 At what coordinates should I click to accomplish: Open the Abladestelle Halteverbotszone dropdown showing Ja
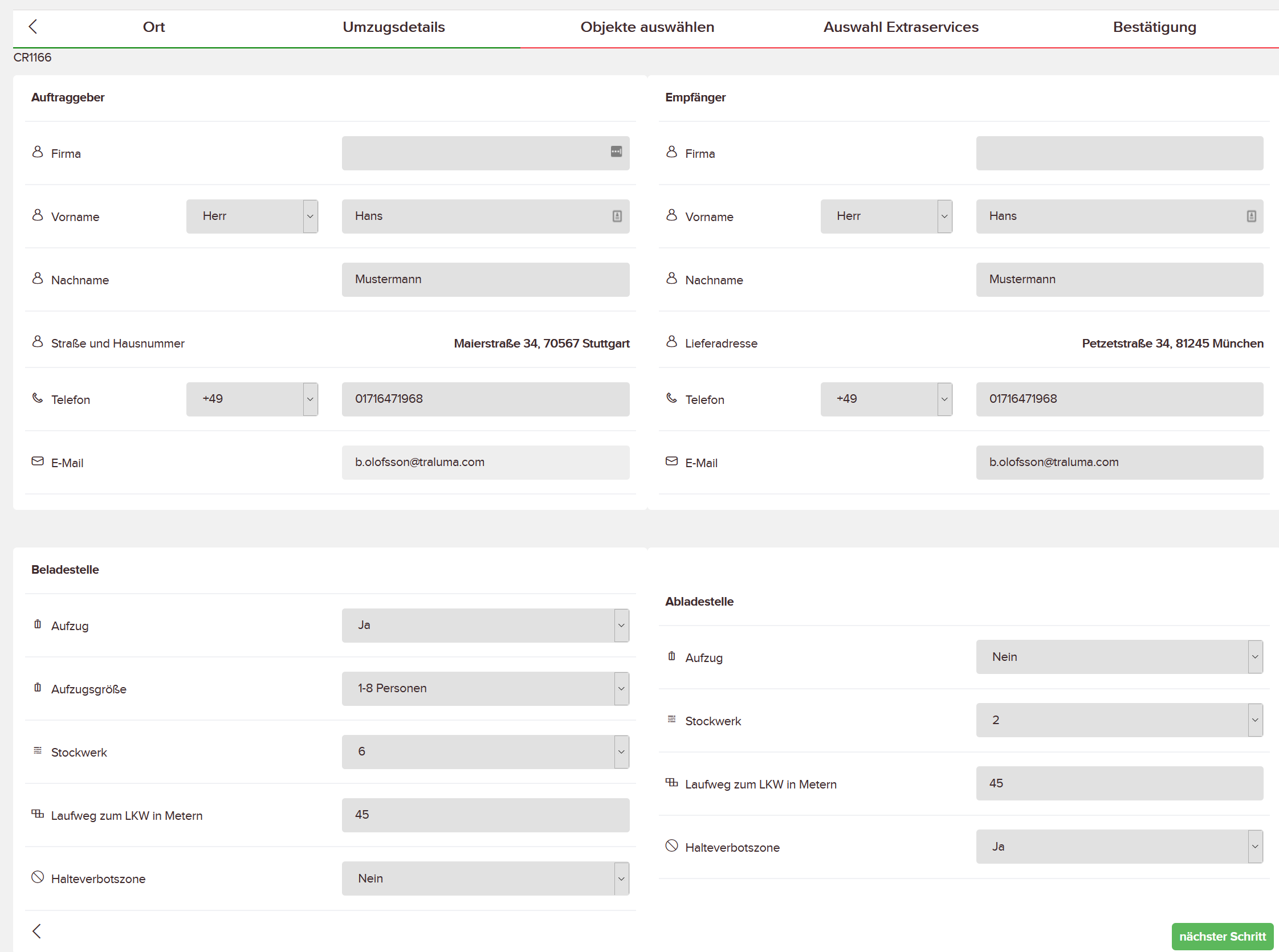[x=1119, y=847]
